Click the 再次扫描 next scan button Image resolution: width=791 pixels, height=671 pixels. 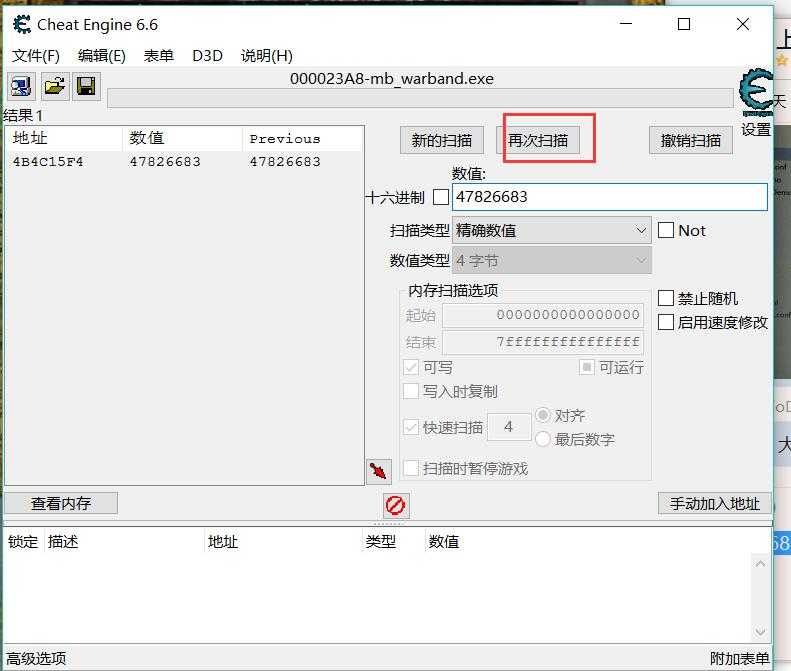538,140
